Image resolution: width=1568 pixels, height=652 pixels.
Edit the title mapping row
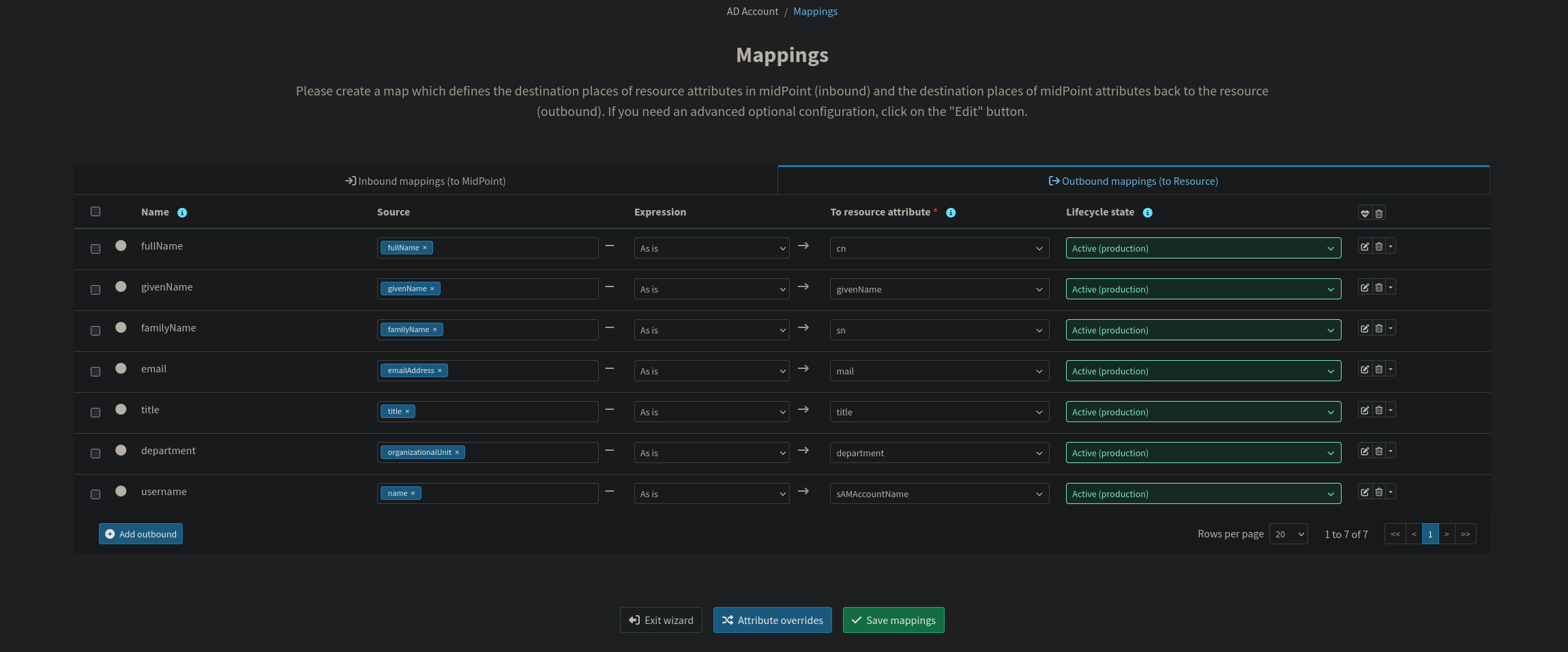click(x=1365, y=411)
